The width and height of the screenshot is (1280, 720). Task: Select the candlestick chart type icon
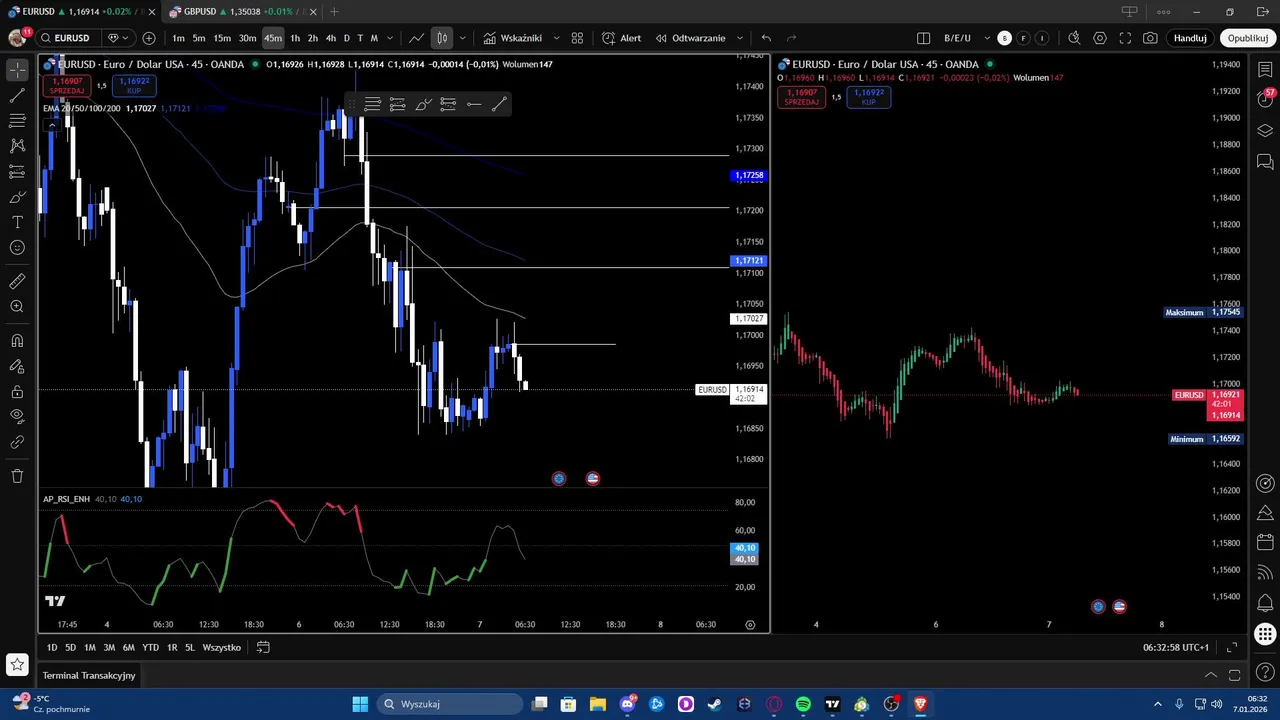coord(442,38)
